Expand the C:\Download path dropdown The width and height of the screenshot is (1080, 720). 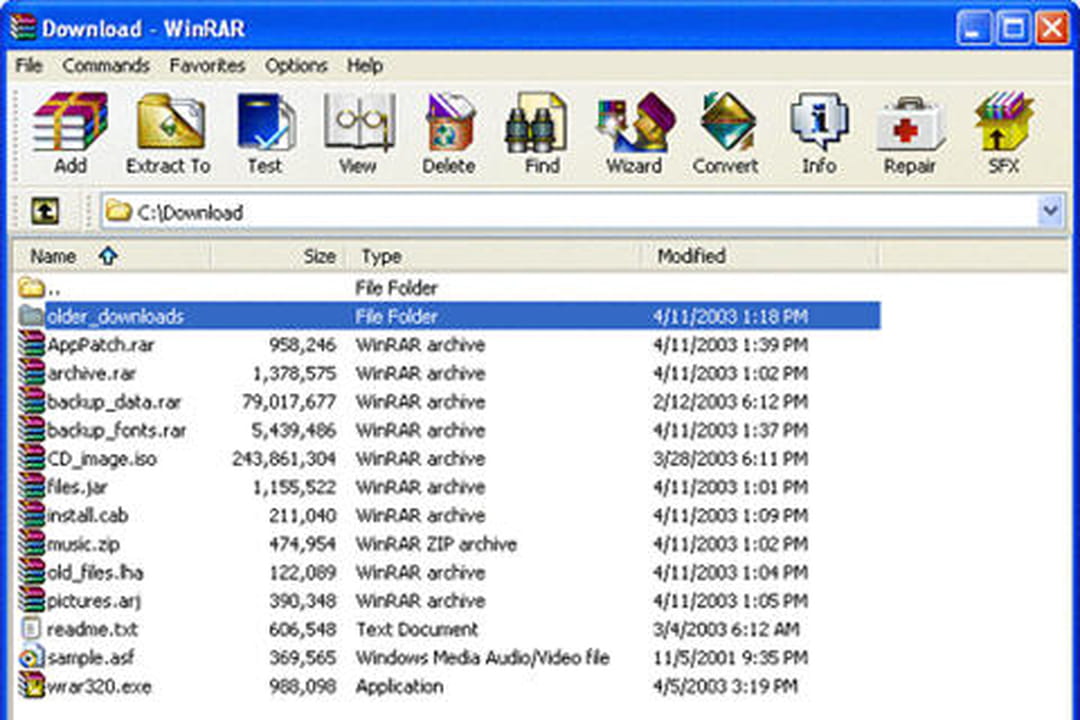(x=1050, y=211)
